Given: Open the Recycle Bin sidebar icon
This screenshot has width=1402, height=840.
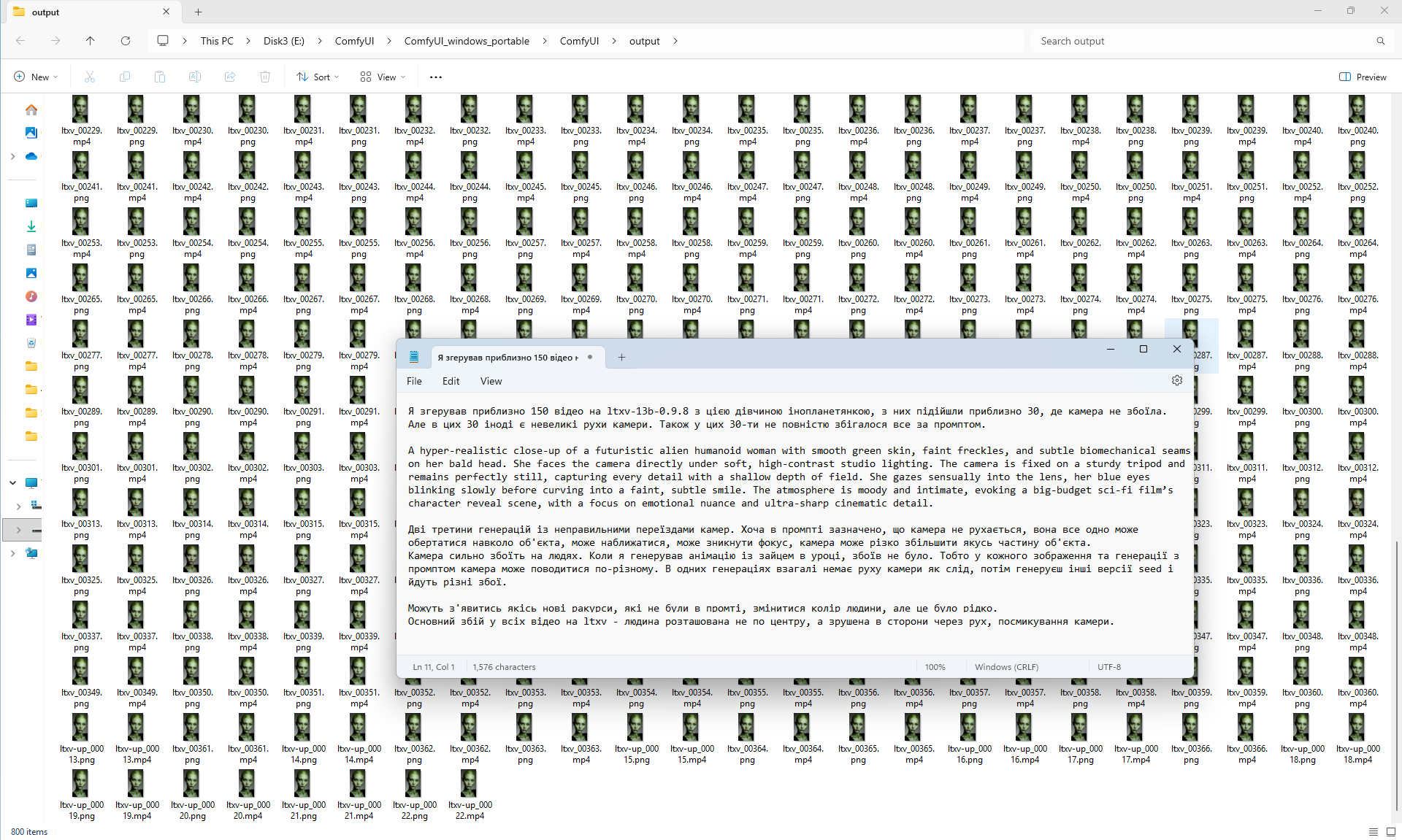Looking at the screenshot, I should (31, 343).
